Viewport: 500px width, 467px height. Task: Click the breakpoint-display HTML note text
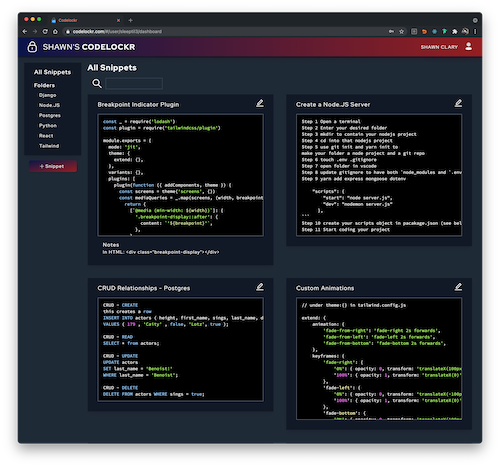tap(161, 252)
